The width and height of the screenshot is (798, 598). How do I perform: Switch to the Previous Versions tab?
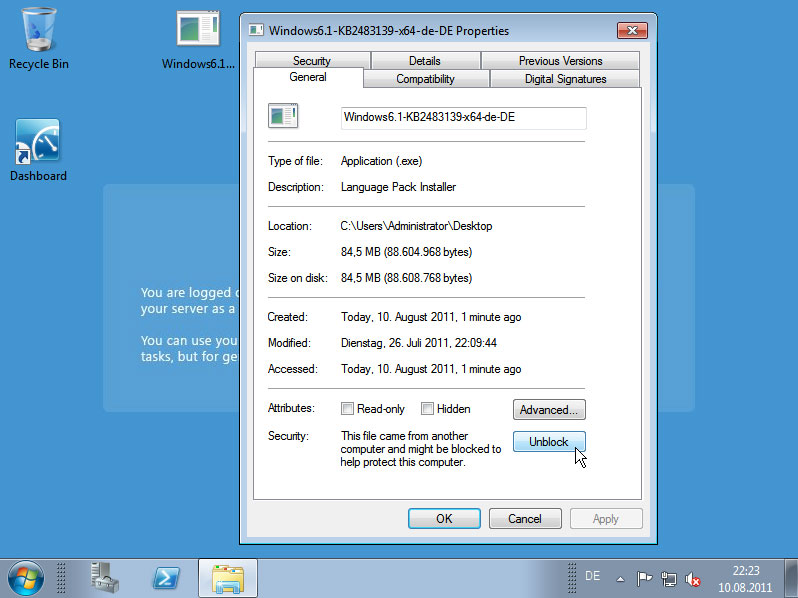coord(560,61)
